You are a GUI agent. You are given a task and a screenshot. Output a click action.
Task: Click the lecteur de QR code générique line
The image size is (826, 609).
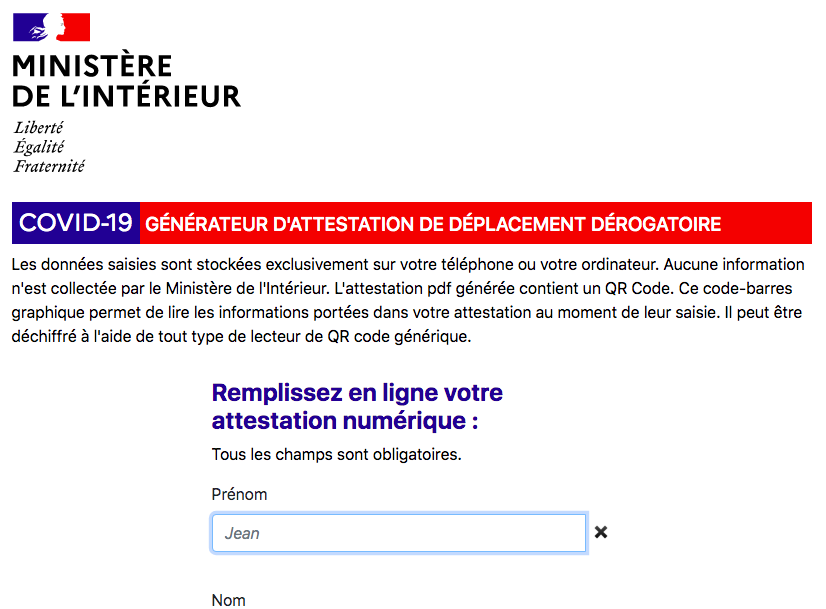pyautogui.click(x=360, y=337)
